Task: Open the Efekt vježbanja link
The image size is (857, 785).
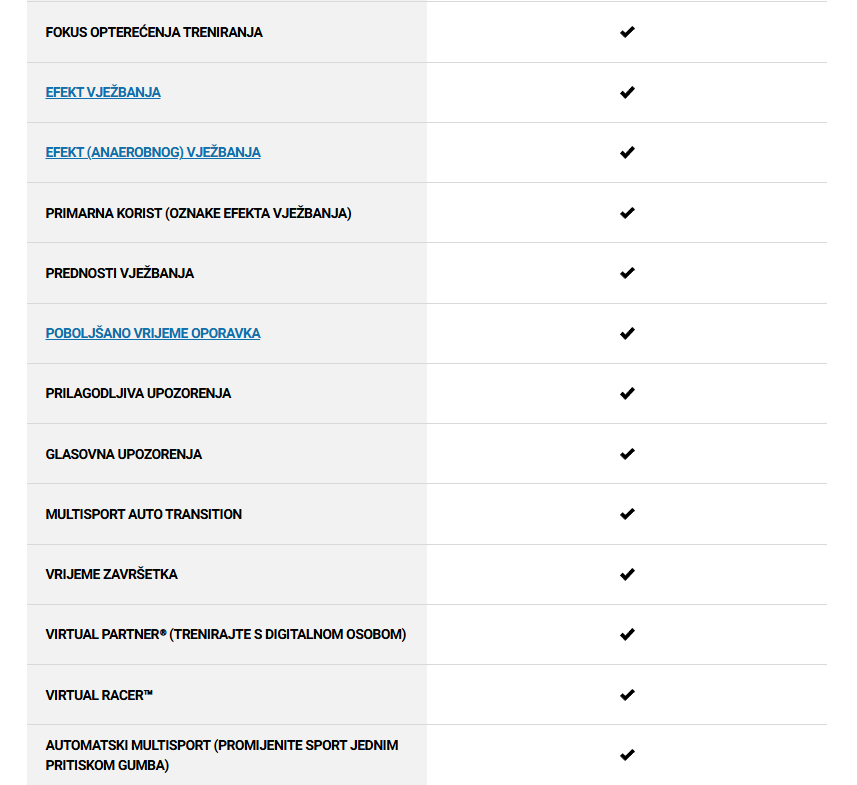Action: point(103,92)
